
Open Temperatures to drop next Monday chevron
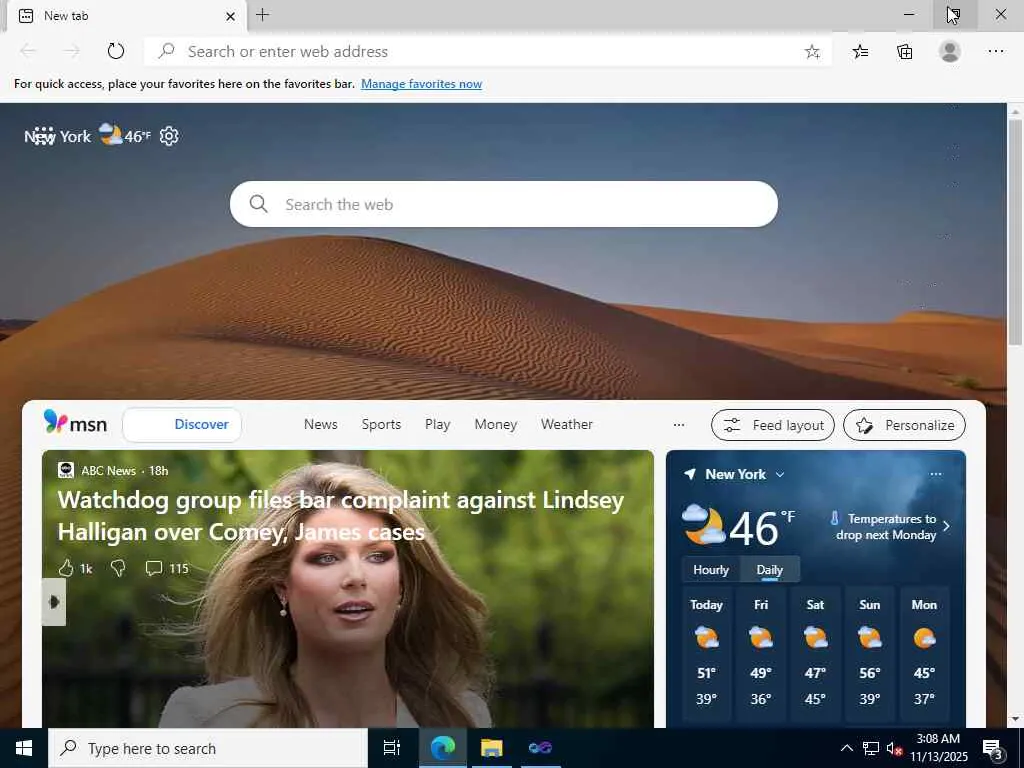[x=946, y=526]
